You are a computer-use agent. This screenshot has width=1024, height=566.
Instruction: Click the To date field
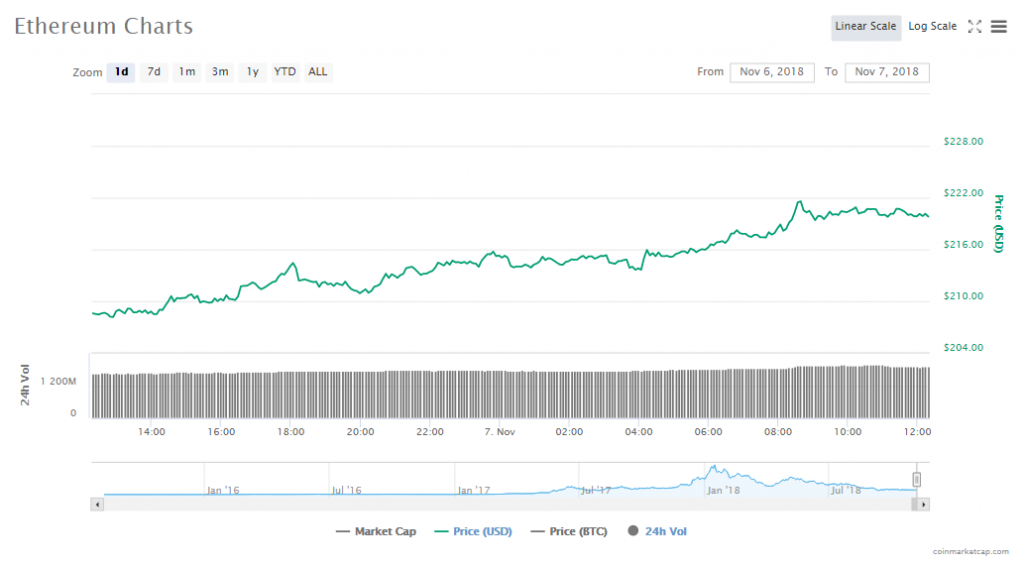[x=887, y=72]
